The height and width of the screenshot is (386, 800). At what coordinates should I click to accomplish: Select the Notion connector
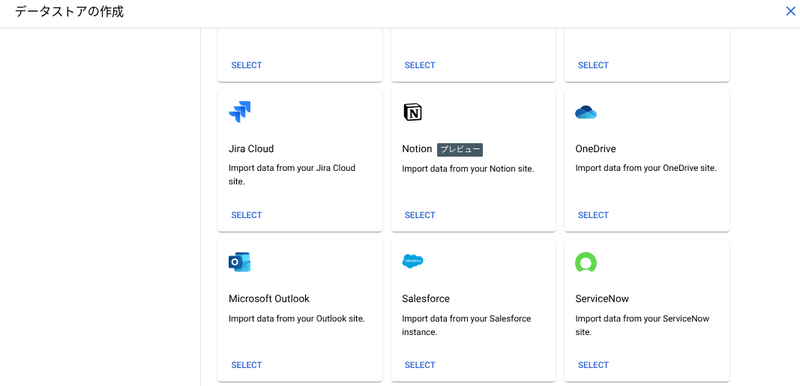coord(420,215)
